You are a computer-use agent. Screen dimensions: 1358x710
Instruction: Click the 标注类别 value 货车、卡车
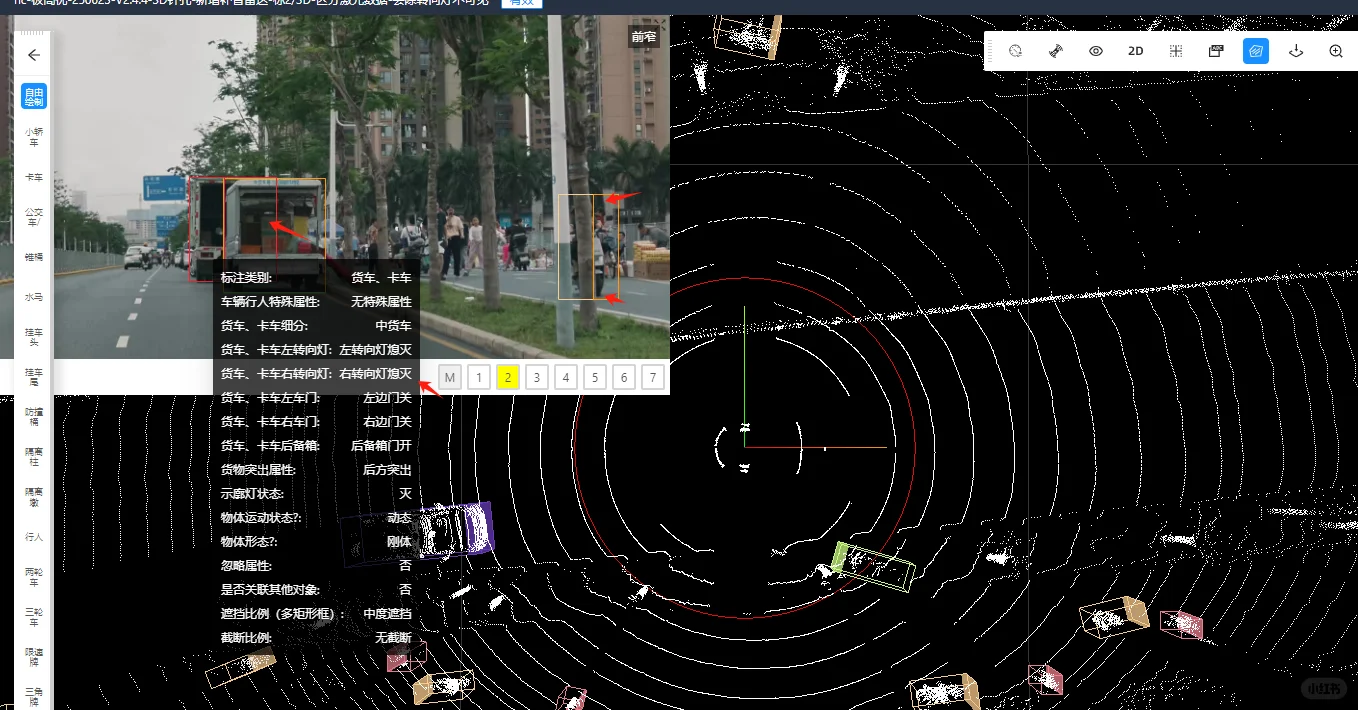tap(381, 277)
